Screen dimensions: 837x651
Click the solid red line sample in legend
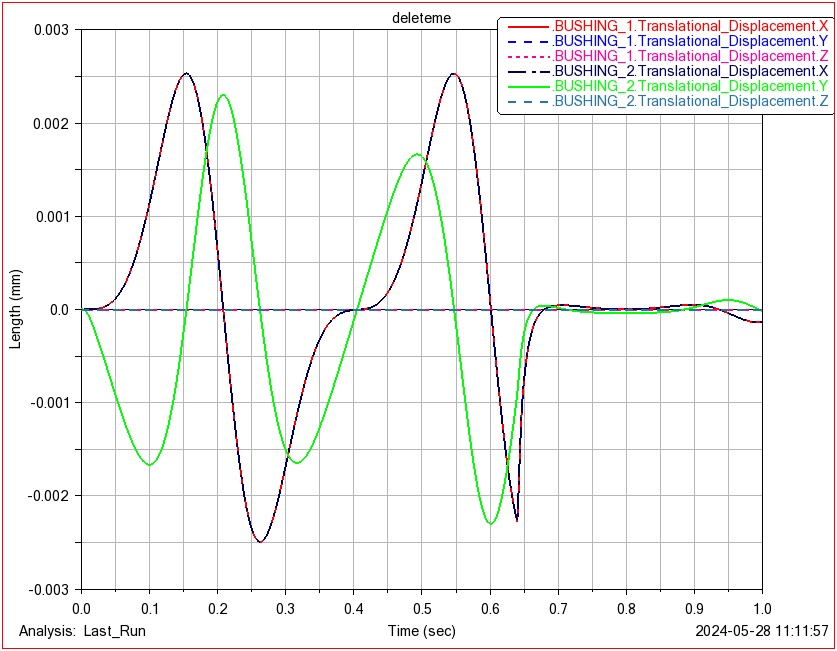526,26
